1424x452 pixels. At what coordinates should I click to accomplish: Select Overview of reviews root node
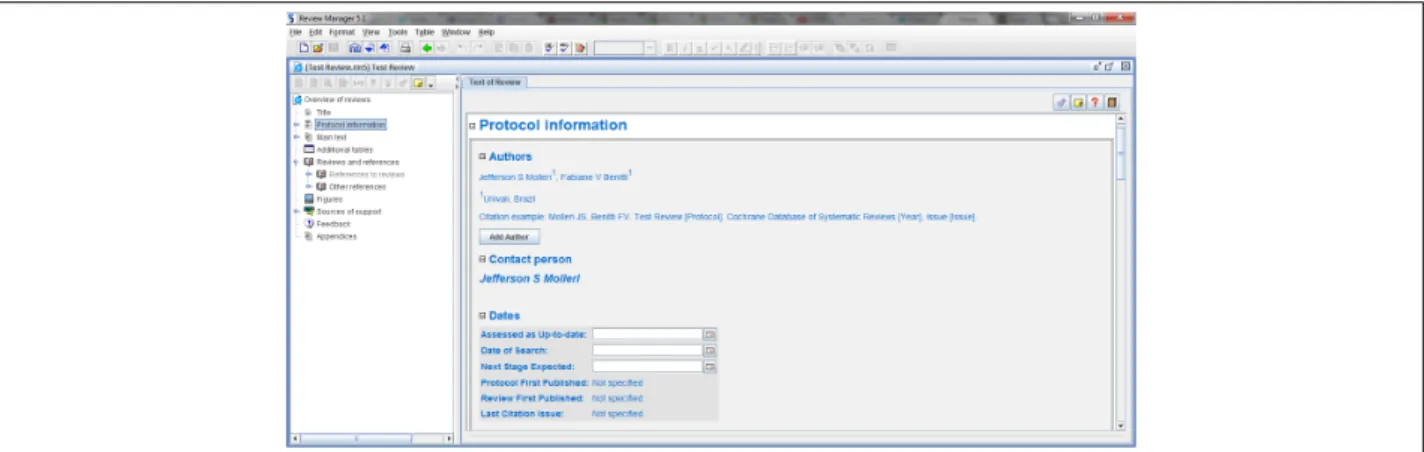point(336,100)
